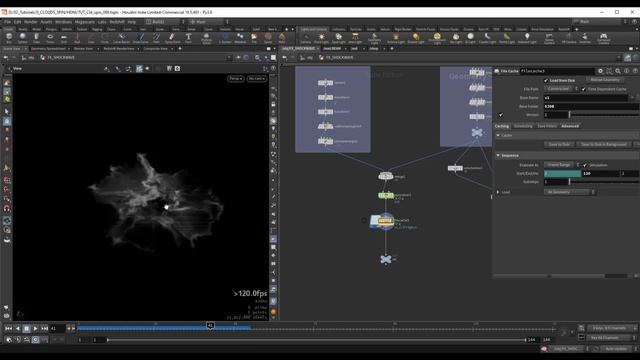Image resolution: width=640 pixels, height=360 pixels.
Task: Click the parameter pane search magnifier icon
Action: point(618,71)
